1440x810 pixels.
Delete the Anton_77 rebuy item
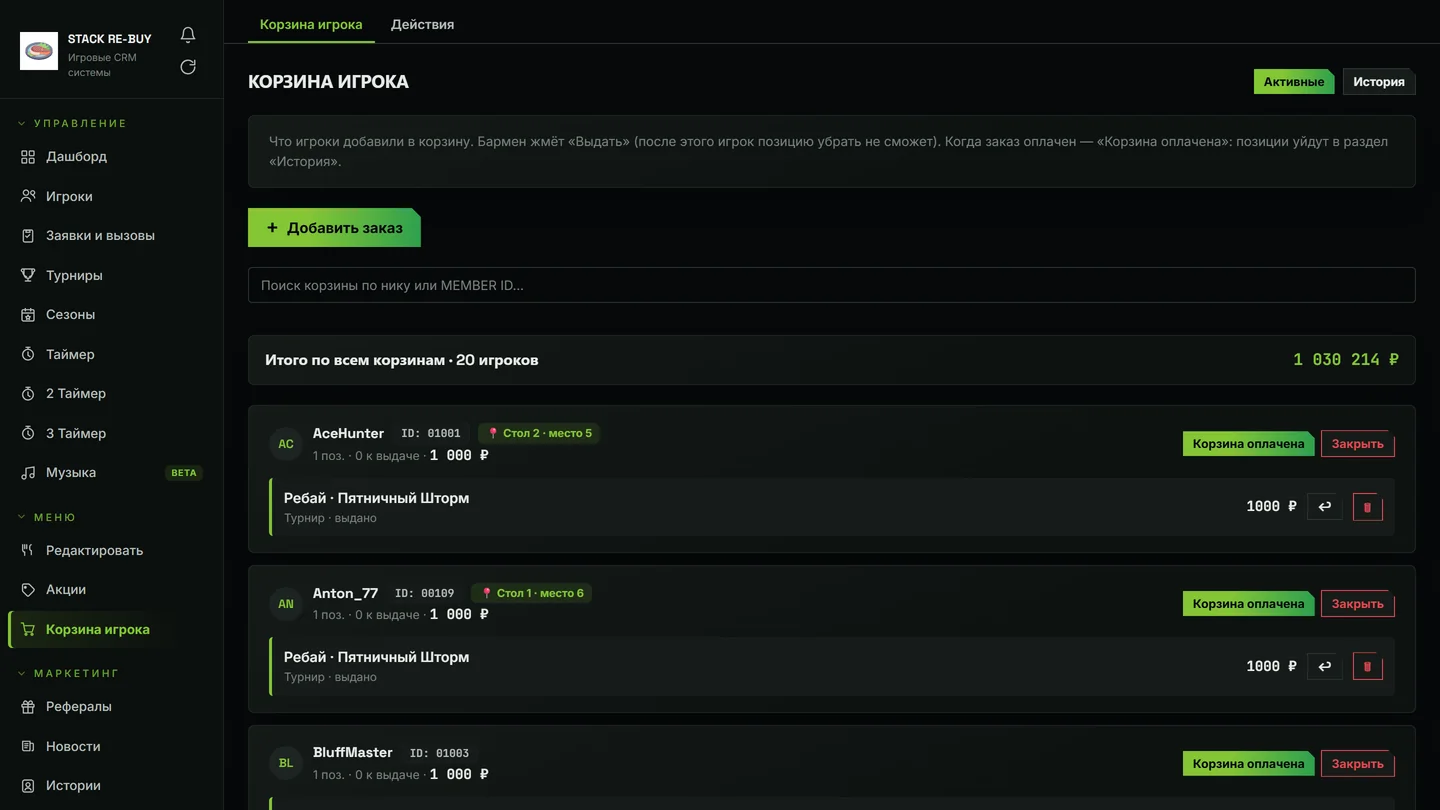pyautogui.click(x=1368, y=666)
